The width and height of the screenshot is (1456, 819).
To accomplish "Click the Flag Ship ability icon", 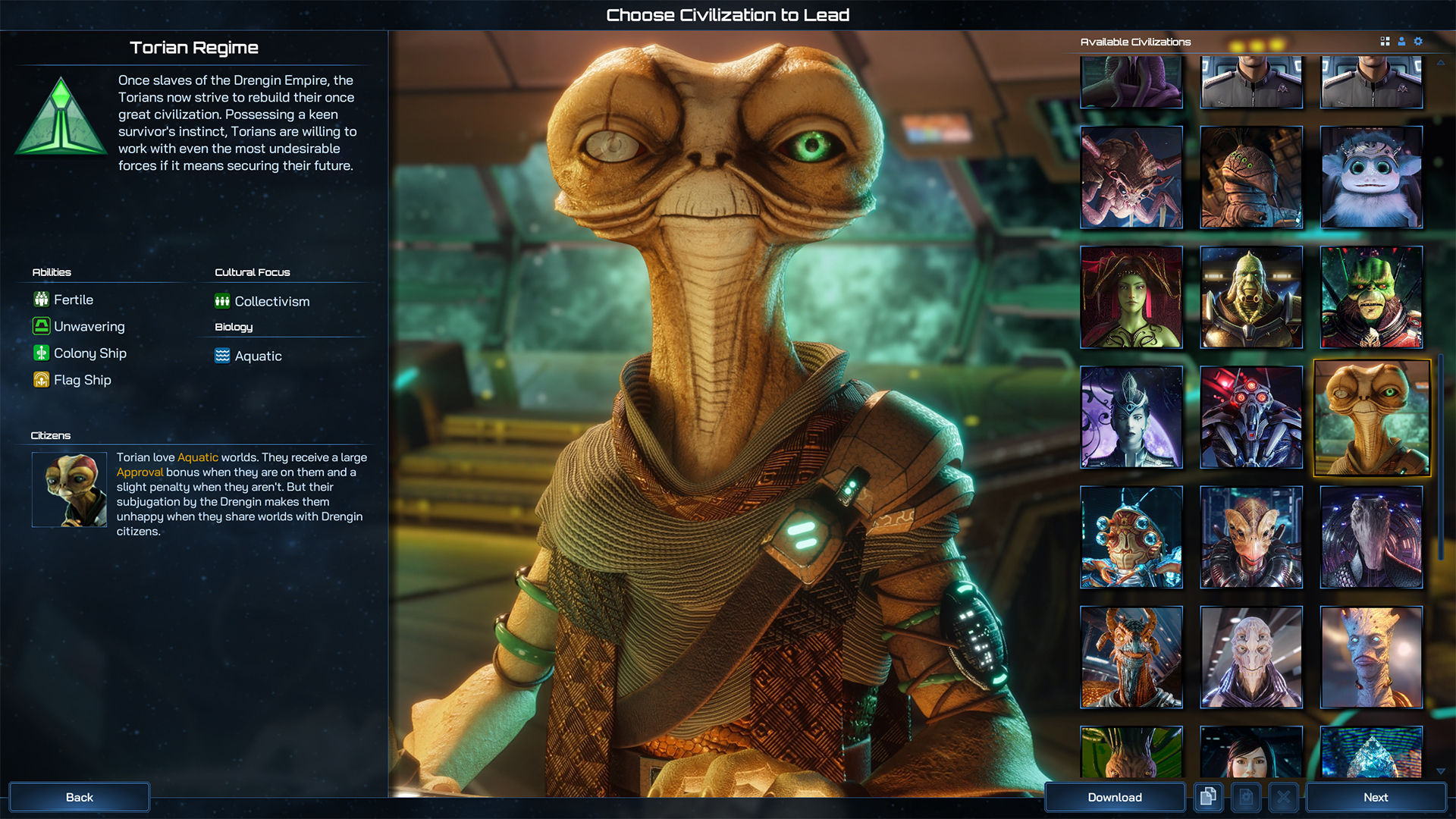I will click(41, 380).
